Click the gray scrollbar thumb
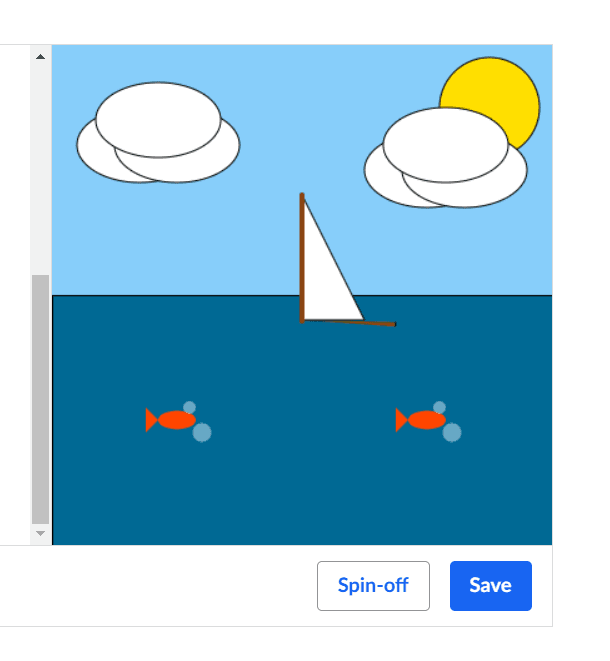Image resolution: width=610 pixels, height=661 pixels. pos(40,399)
